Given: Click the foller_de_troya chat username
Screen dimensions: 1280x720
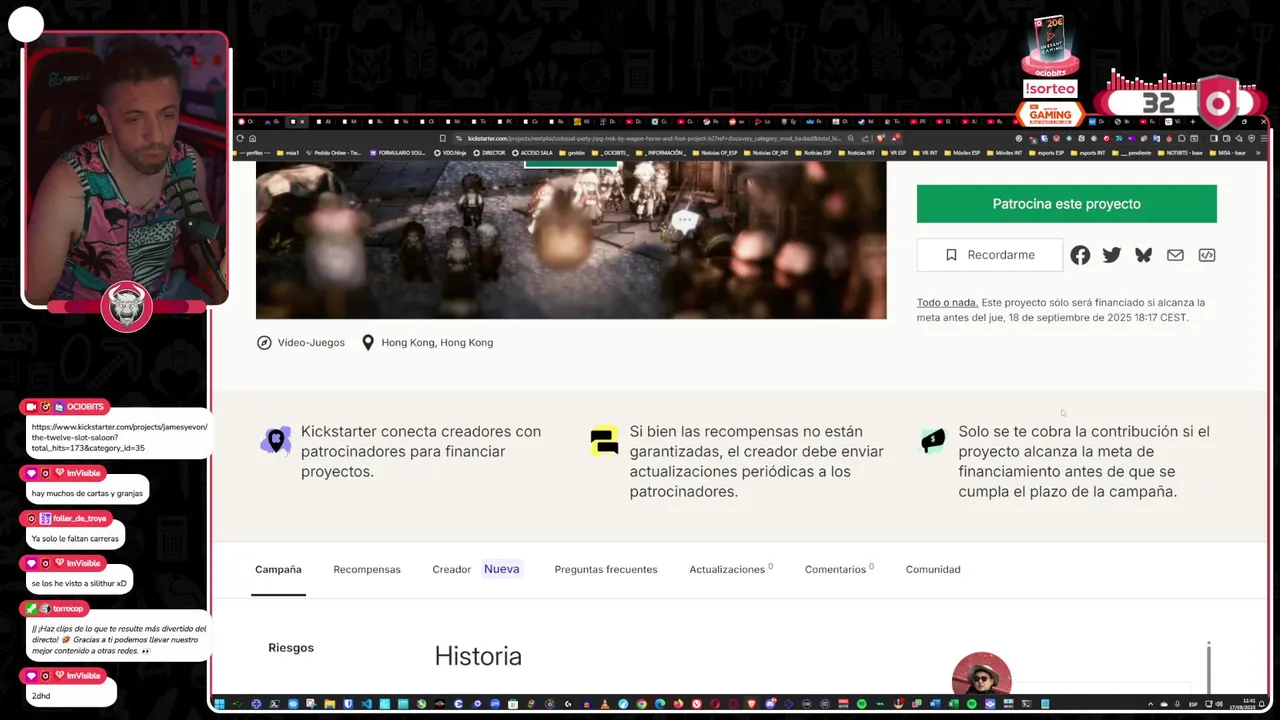Looking at the screenshot, I should (79, 518).
